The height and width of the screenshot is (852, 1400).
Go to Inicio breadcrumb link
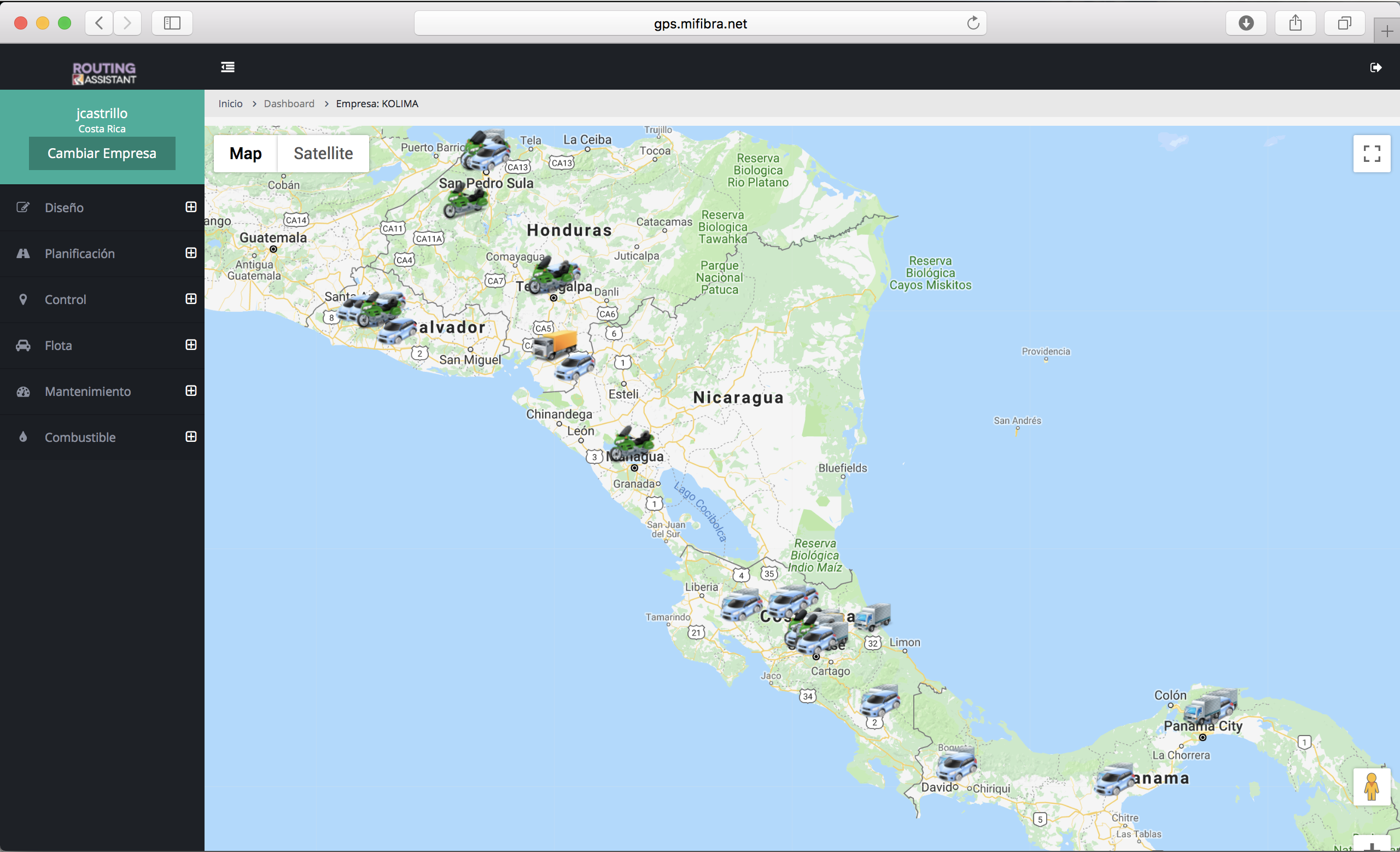click(x=230, y=104)
